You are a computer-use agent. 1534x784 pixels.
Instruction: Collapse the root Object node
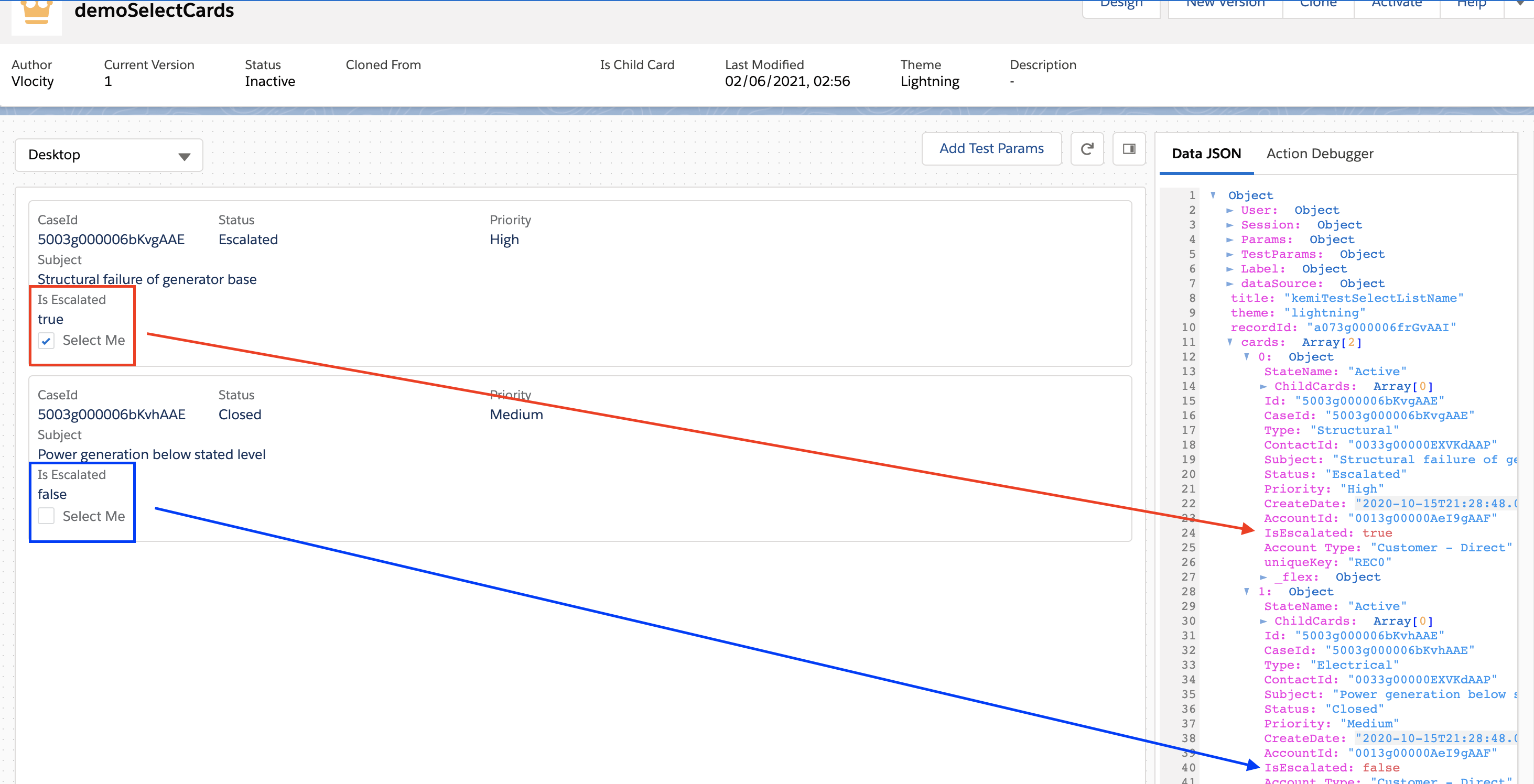click(x=1213, y=195)
